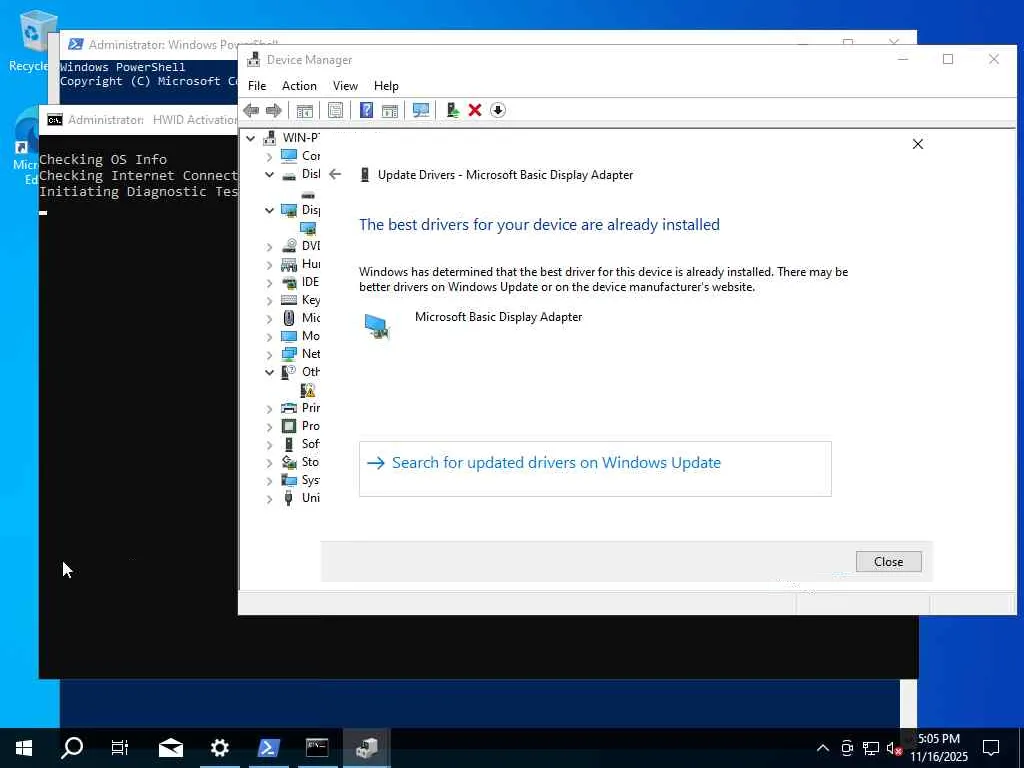Open taskbar Search magnifier

[72, 748]
